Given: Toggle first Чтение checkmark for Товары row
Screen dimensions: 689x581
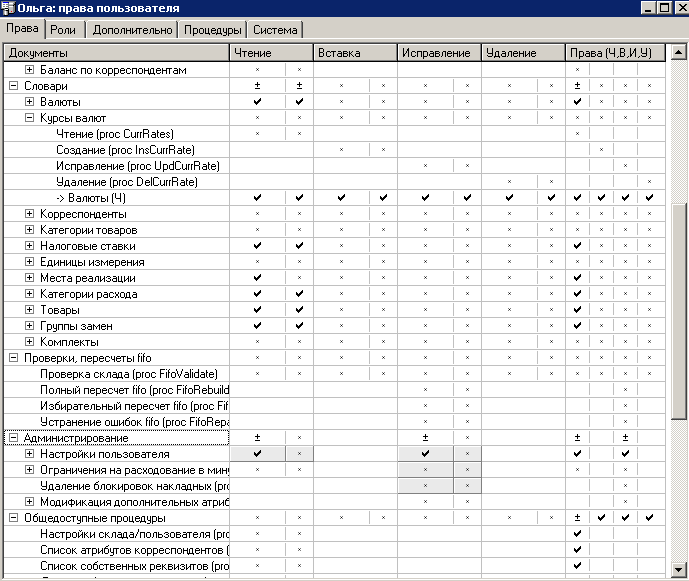Looking at the screenshot, I should pos(258,310).
